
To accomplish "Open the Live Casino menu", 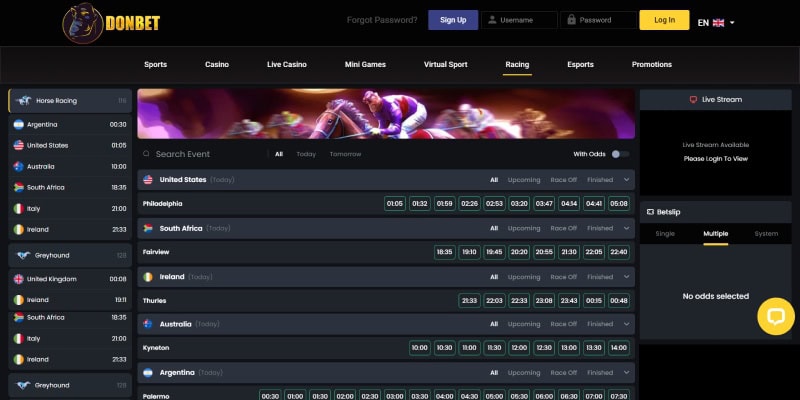I will point(286,64).
